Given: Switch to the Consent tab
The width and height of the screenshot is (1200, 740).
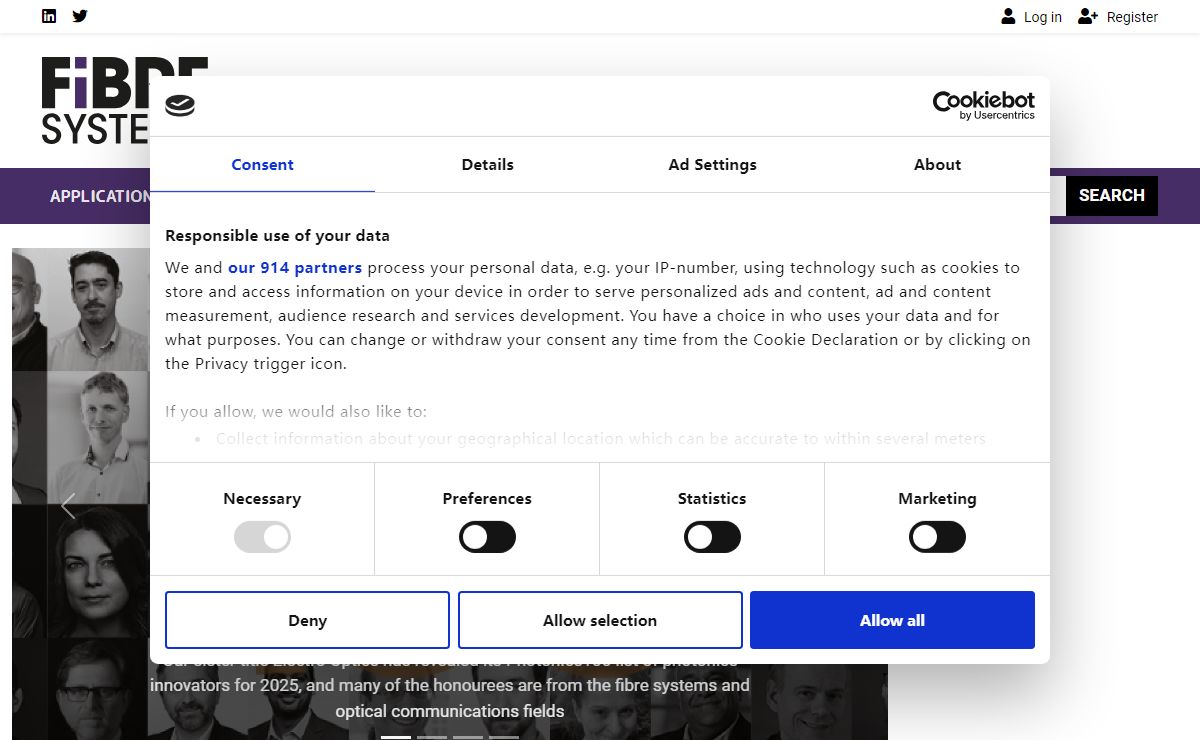Looking at the screenshot, I should [262, 165].
